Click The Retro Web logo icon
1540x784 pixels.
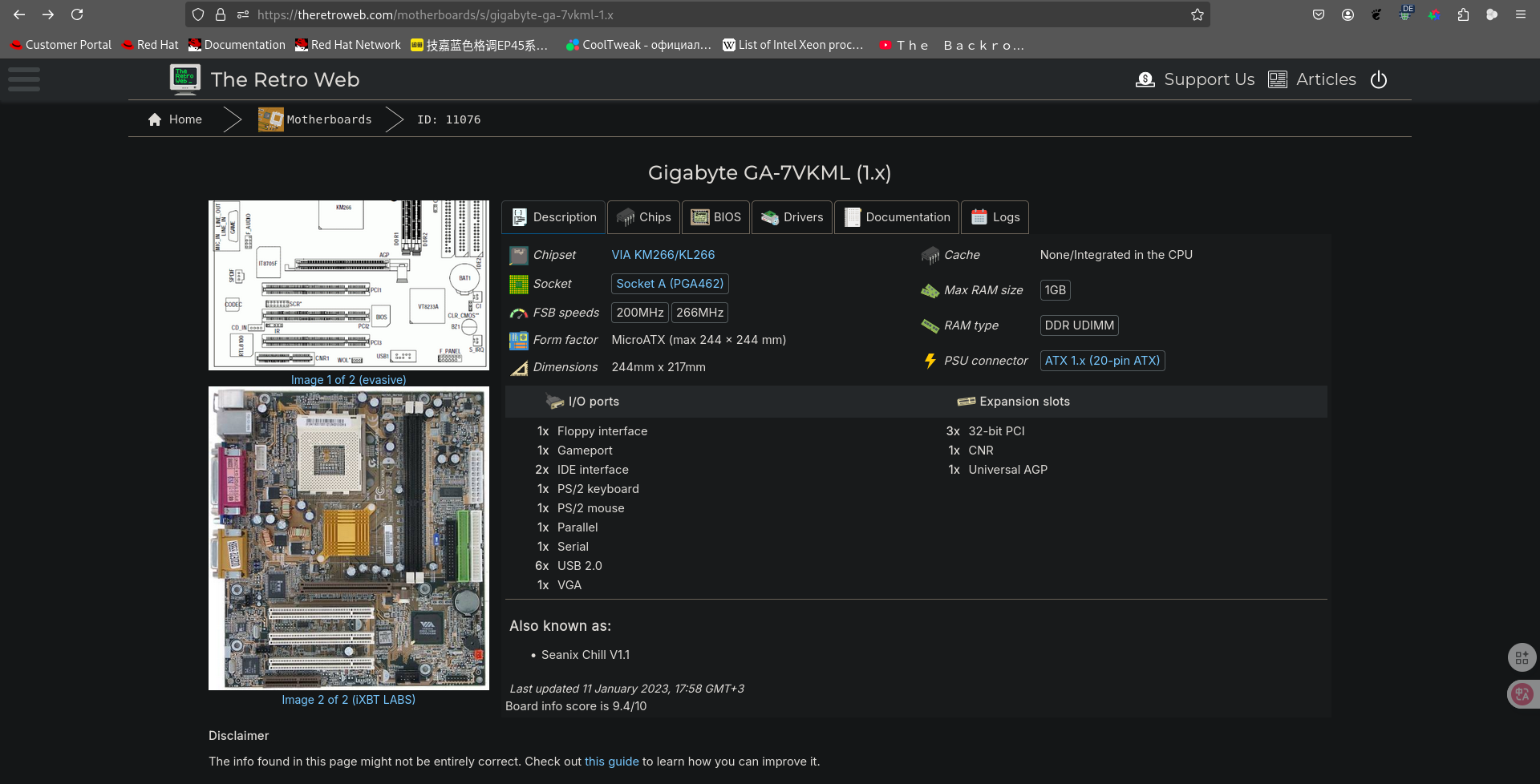click(184, 79)
